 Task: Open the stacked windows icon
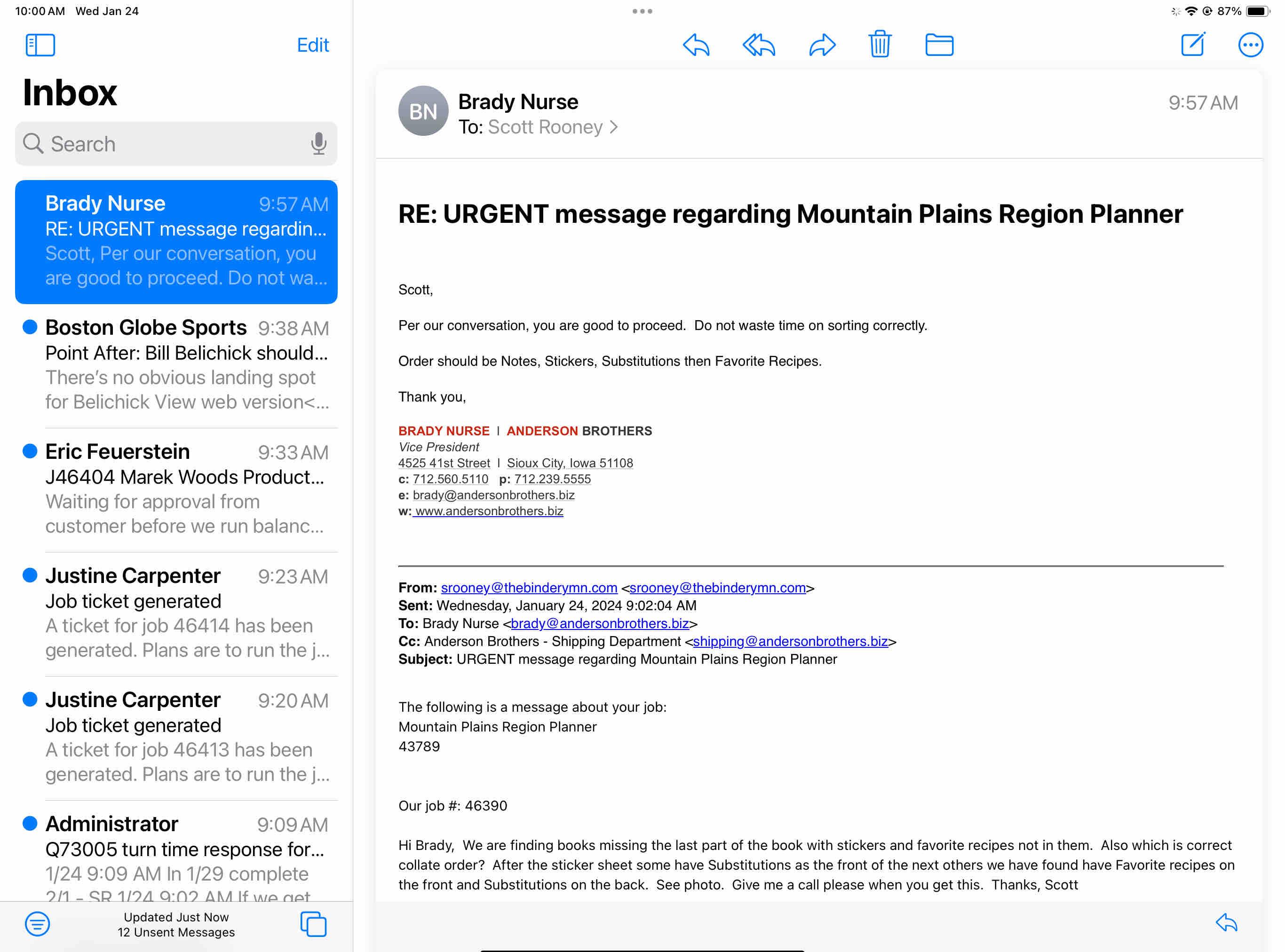tap(313, 924)
